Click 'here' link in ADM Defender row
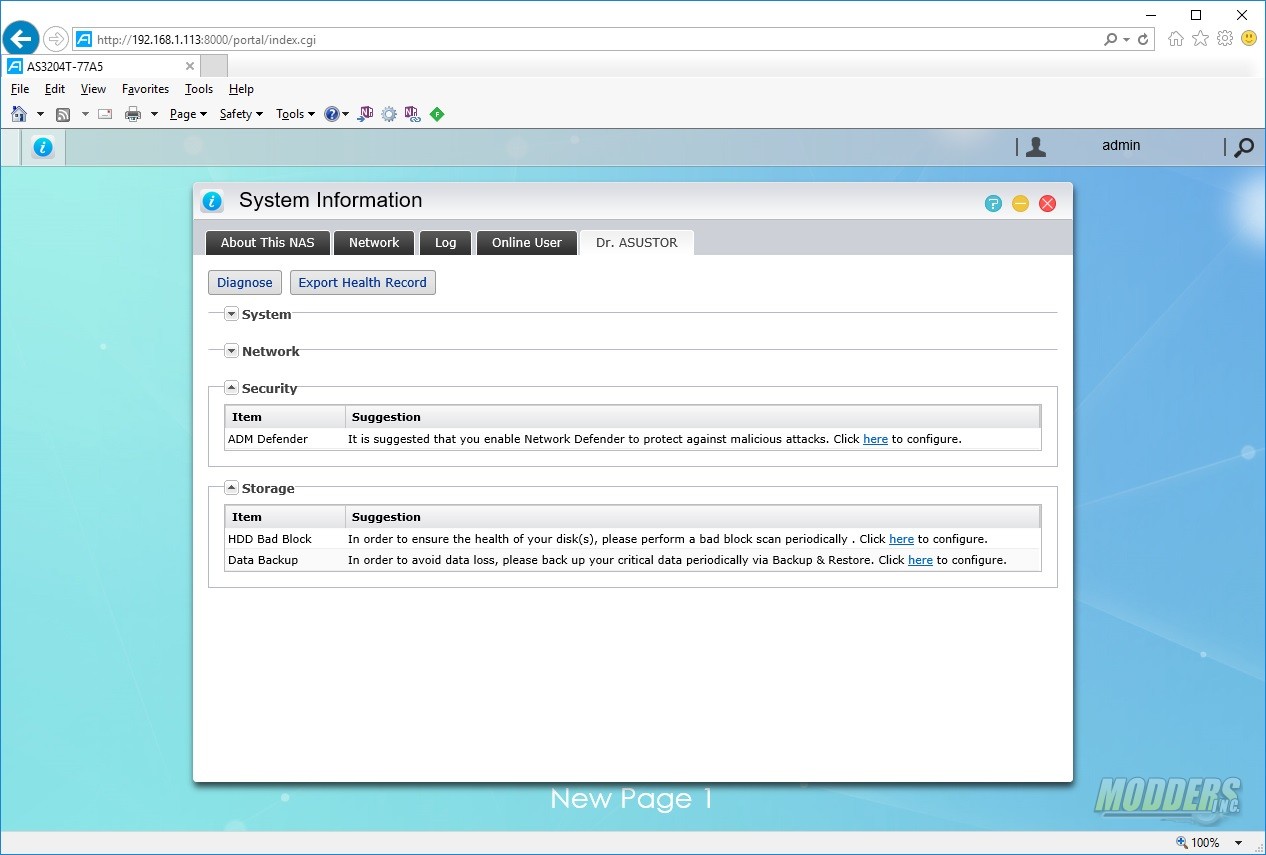 pyautogui.click(x=875, y=439)
